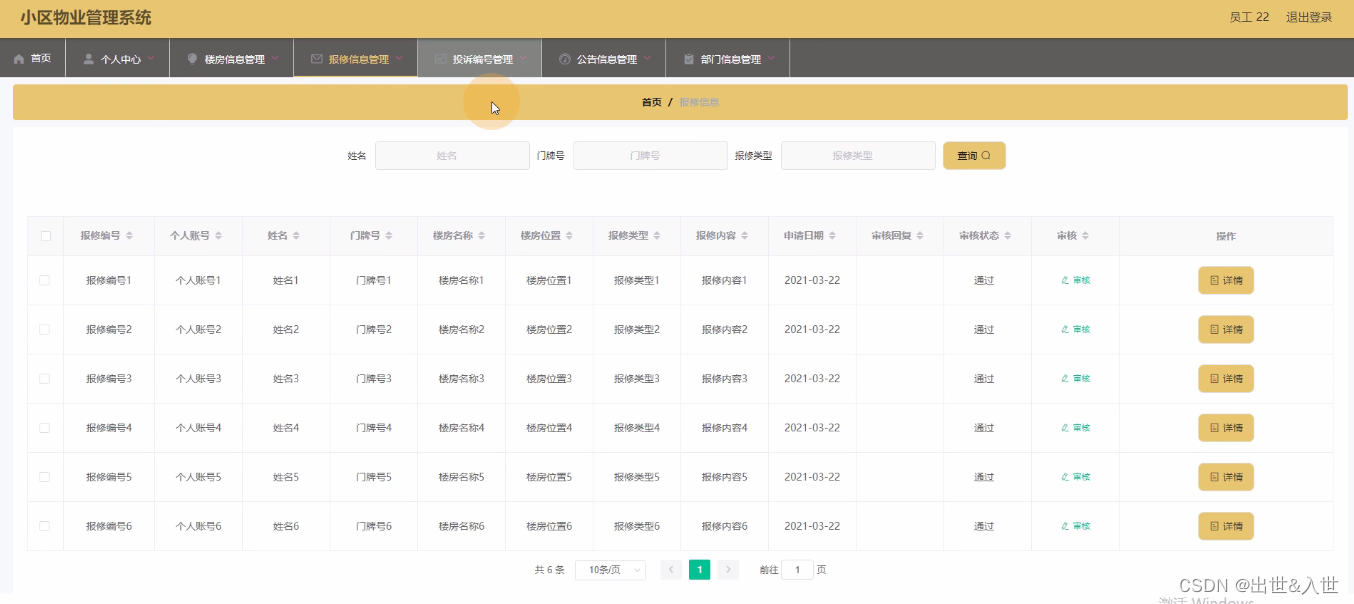The height and width of the screenshot is (604, 1354).
Task: Check the checkbox for 报修编号4 row
Action: (45, 428)
